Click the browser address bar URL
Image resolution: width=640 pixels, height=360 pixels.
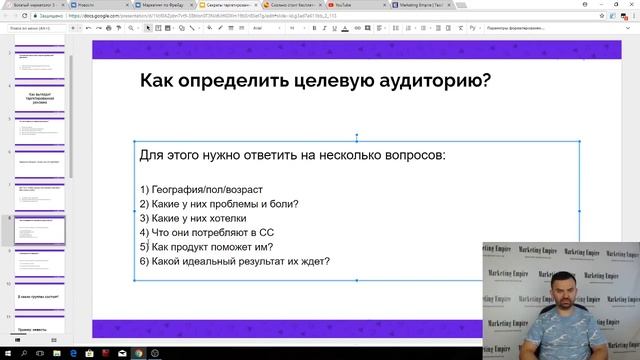click(x=202, y=16)
